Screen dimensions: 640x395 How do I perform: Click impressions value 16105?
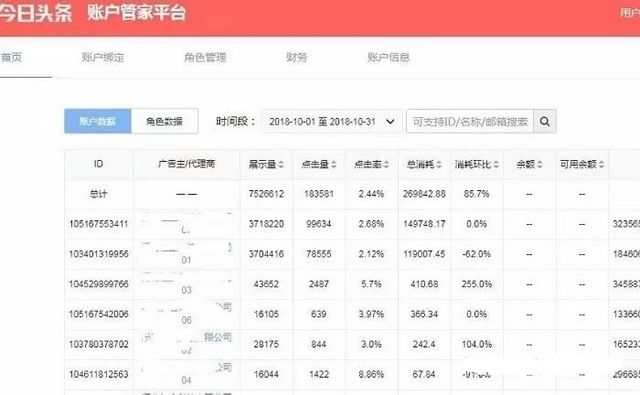click(266, 314)
